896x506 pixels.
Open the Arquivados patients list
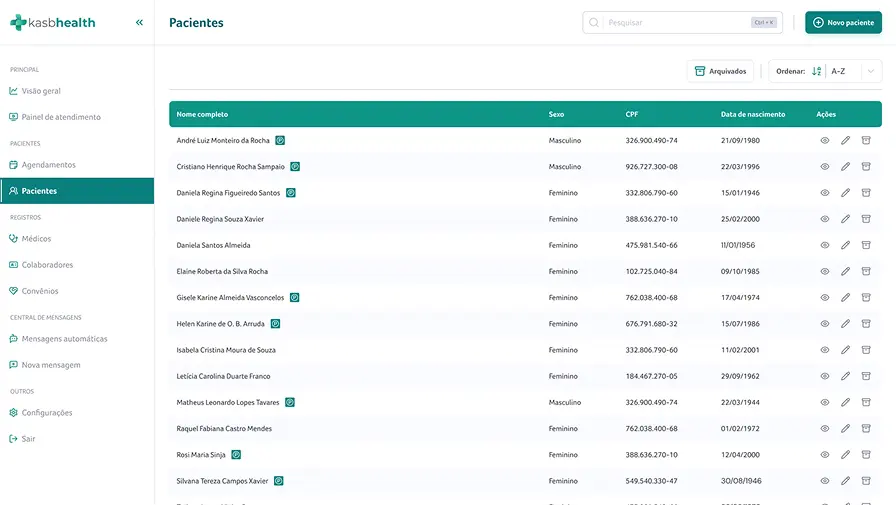coord(720,71)
